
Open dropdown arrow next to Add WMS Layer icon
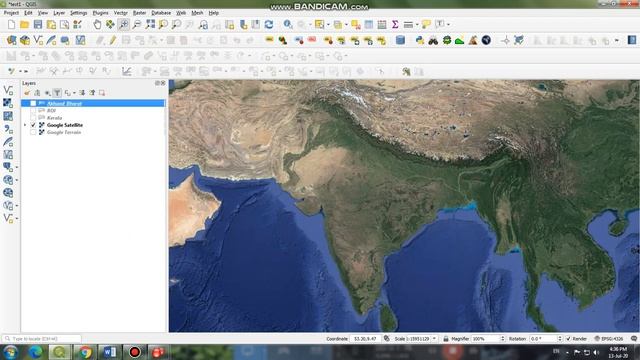17,180
